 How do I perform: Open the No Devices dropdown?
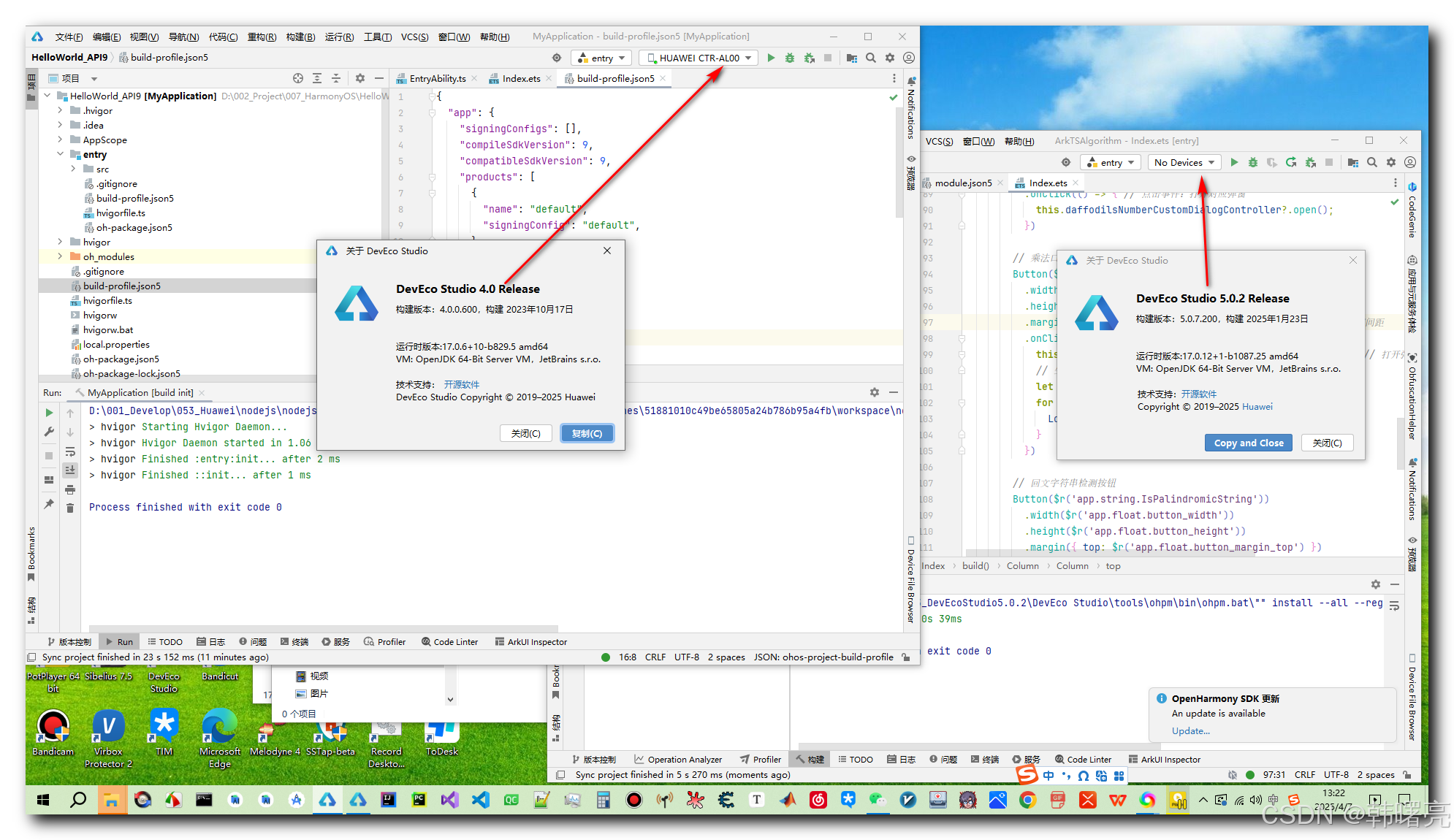click(x=1183, y=162)
